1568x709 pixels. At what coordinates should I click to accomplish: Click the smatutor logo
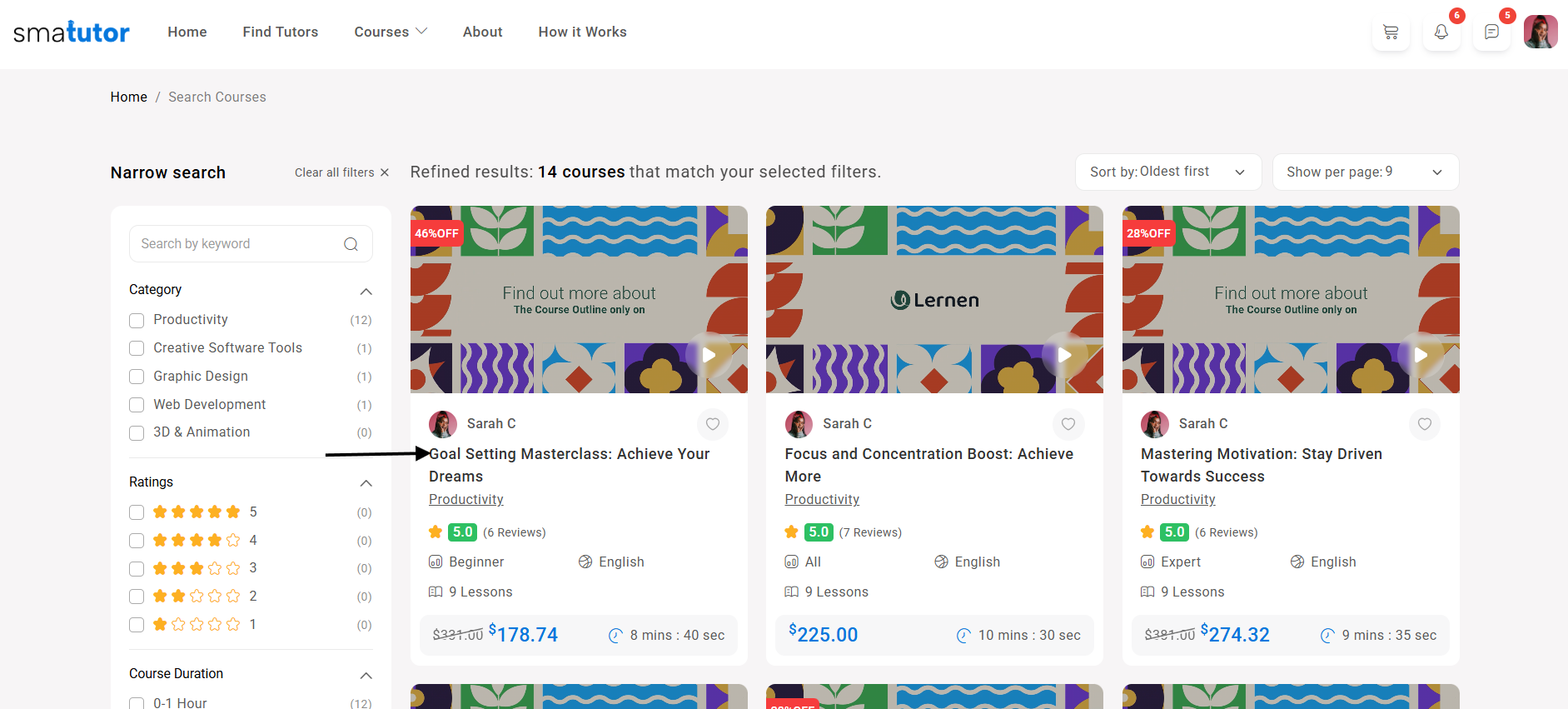tap(72, 32)
